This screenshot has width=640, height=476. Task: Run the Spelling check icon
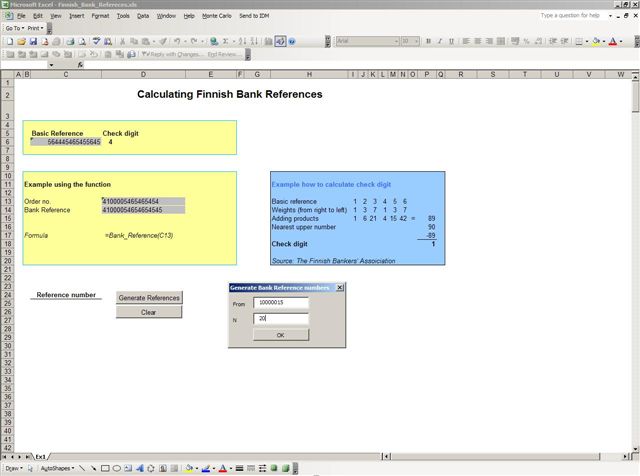pos(96,41)
